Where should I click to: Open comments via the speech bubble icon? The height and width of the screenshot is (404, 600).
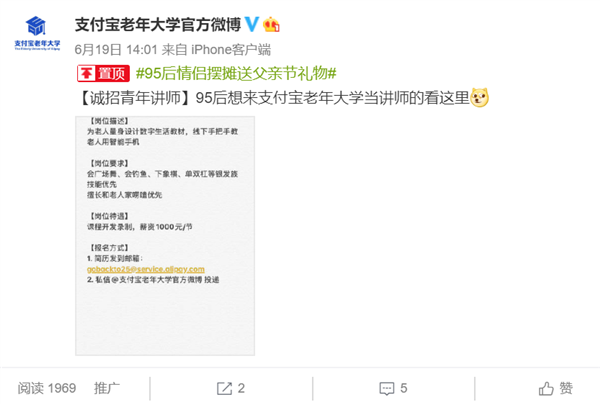(x=386, y=389)
